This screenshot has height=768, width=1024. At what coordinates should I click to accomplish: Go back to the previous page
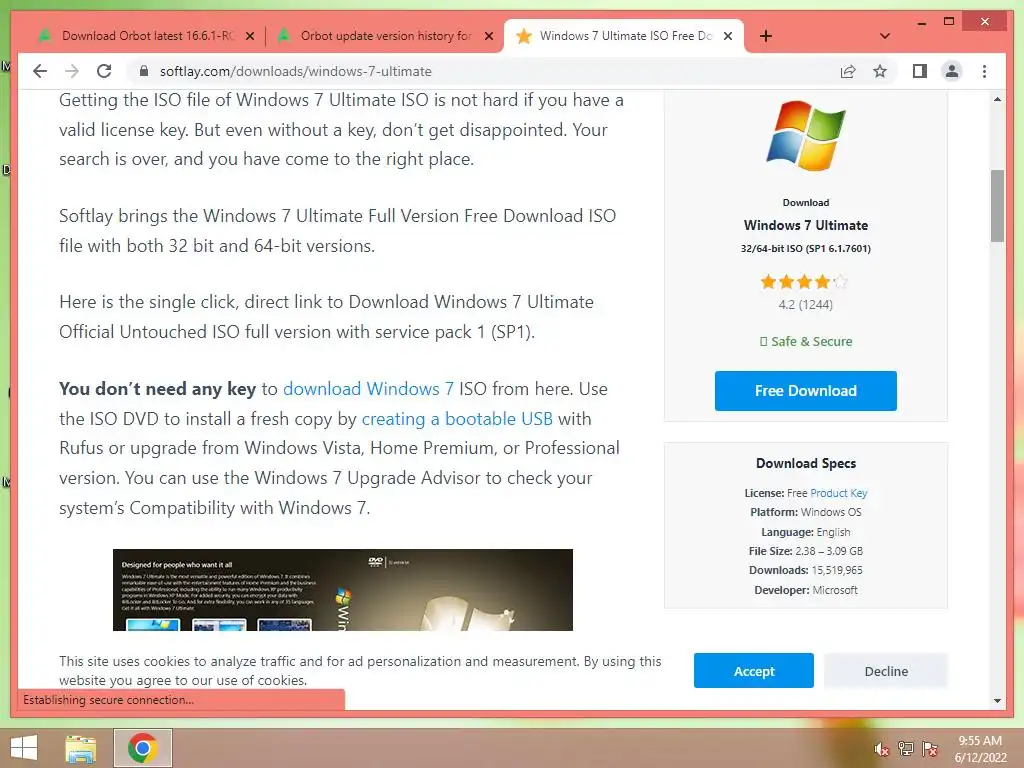point(40,71)
